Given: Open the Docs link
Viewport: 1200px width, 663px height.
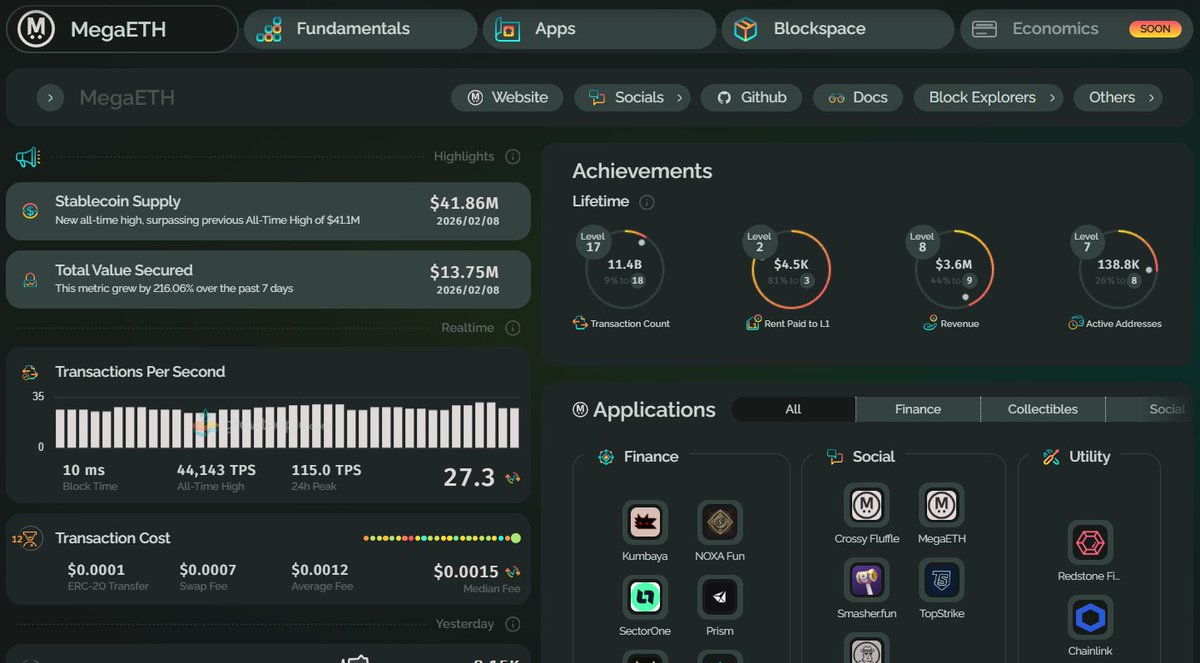Looking at the screenshot, I should pos(858,98).
